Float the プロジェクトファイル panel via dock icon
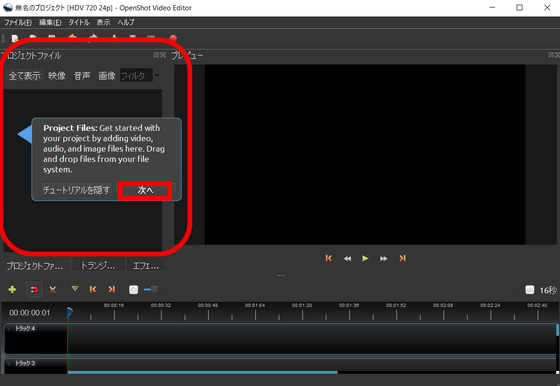This screenshot has width=560, height=386. 156,55
